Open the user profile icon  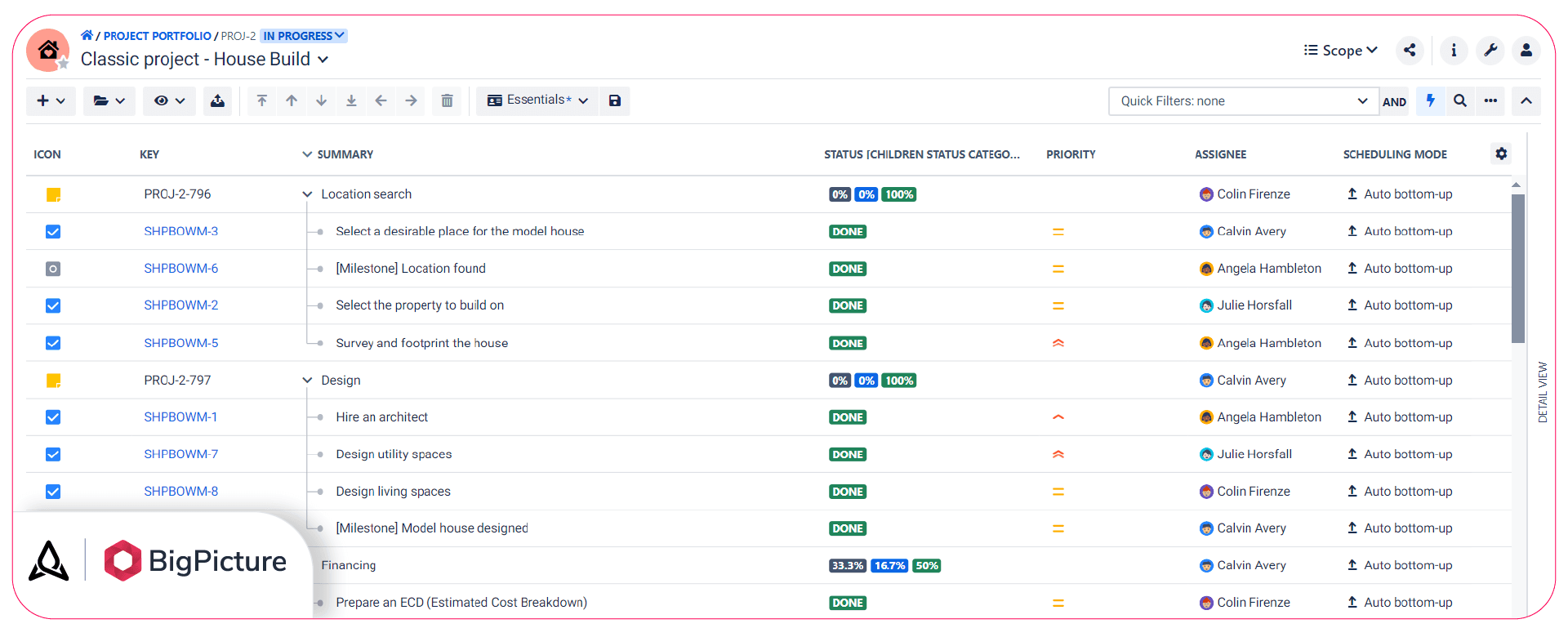point(1526,51)
